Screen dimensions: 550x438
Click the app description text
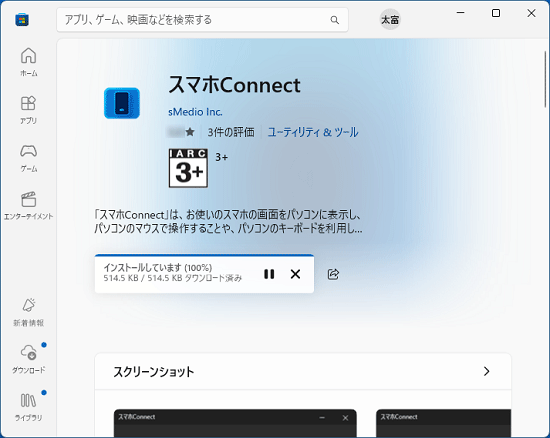(x=228, y=221)
